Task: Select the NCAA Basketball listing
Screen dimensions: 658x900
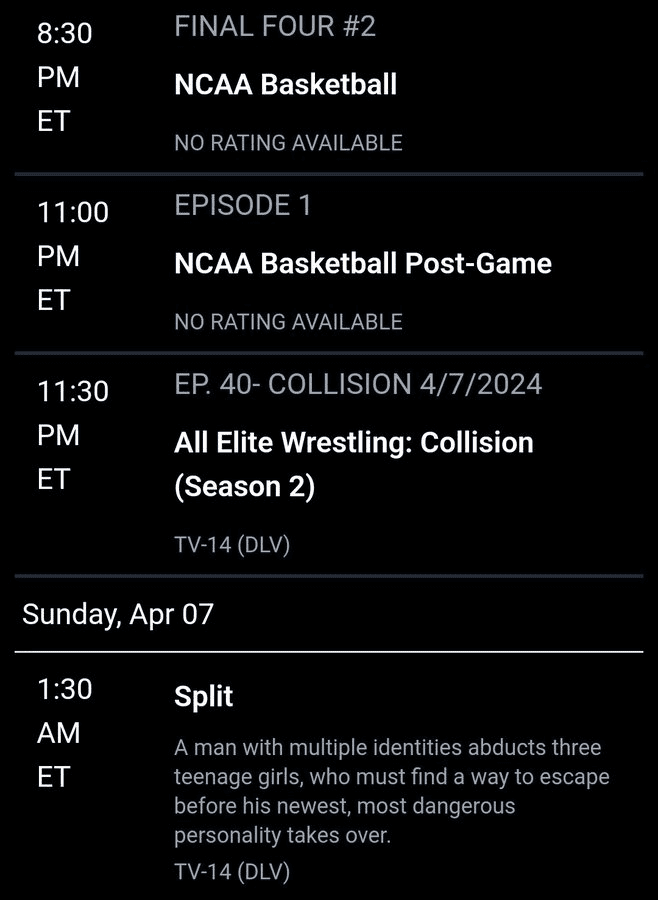Action: coord(285,84)
